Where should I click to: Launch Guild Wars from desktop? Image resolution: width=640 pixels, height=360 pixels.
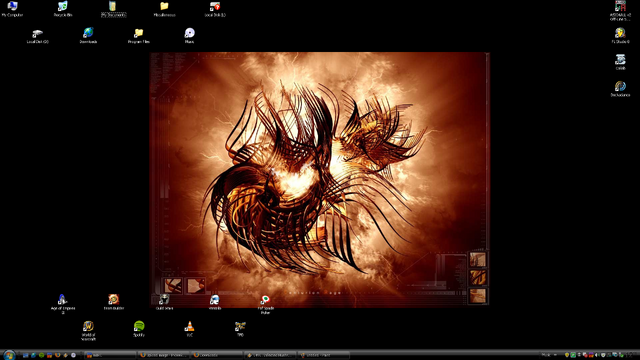click(164, 302)
